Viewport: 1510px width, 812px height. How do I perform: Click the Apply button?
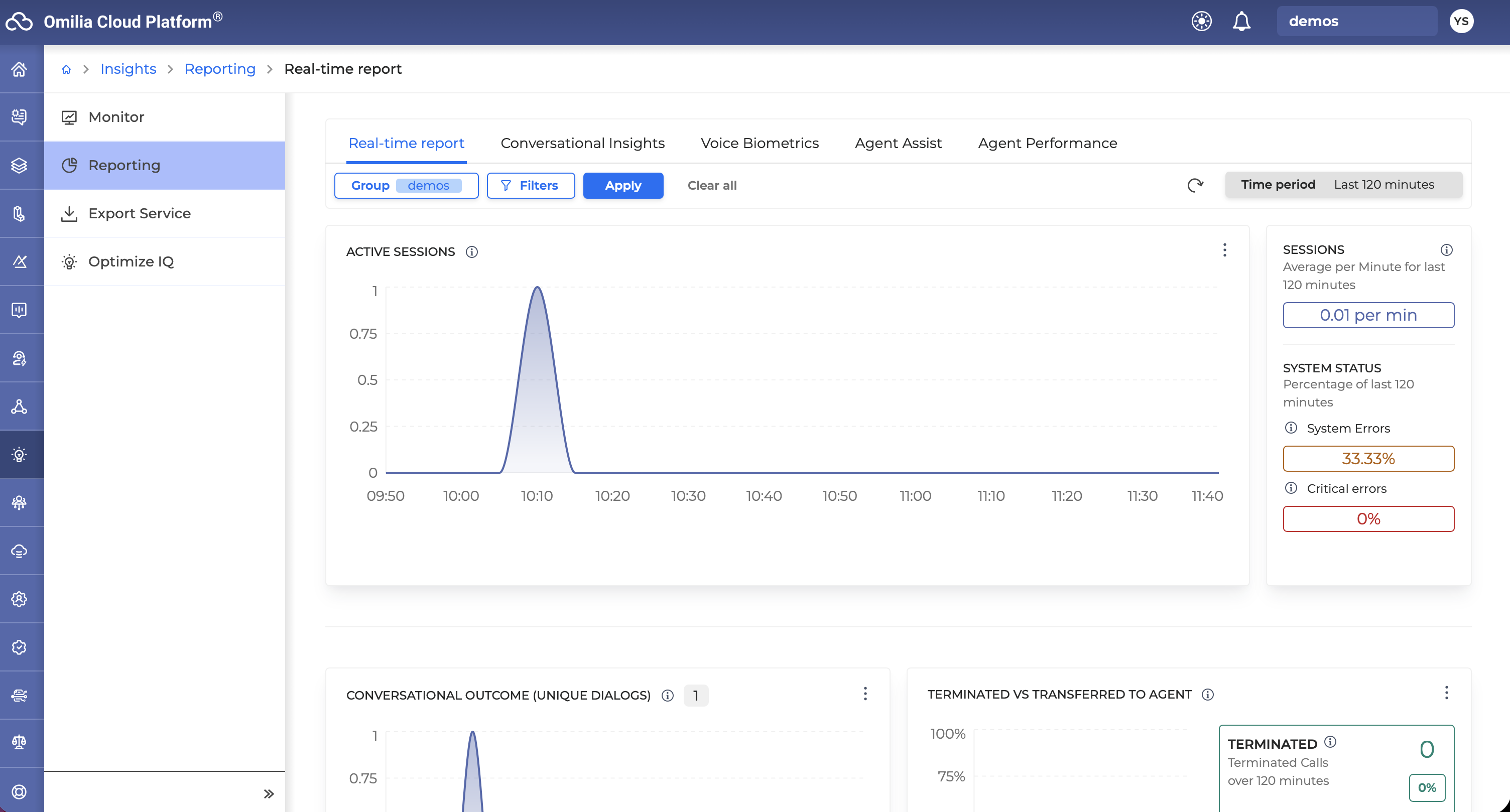coord(623,186)
